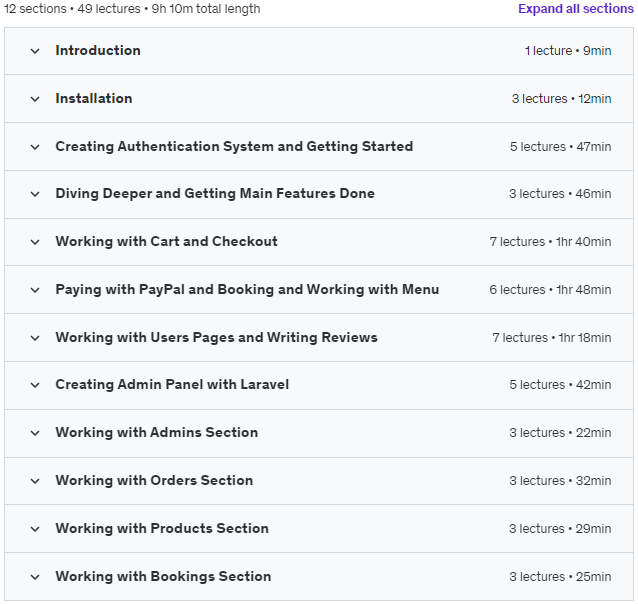Viewport: 638px width, 604px height.
Task: Open Creating Admin Panel with Laravel heading
Action: tap(172, 384)
